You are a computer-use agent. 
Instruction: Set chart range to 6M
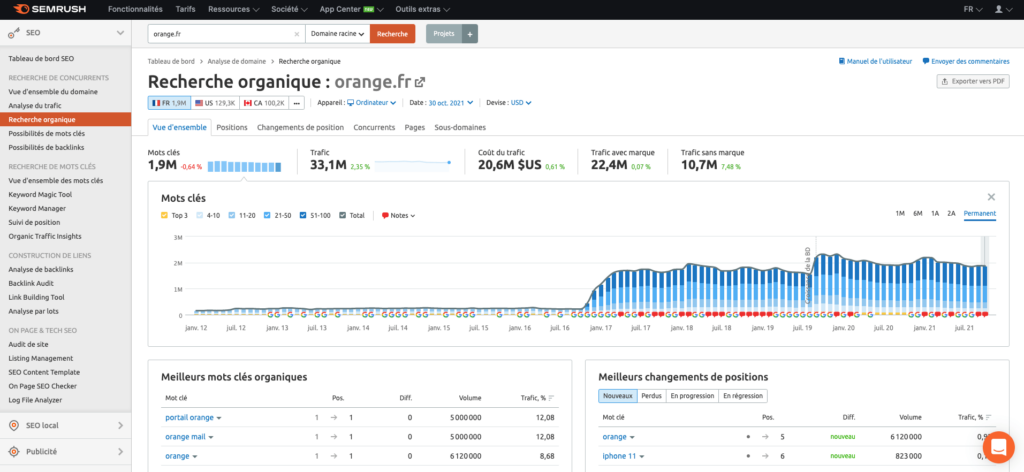click(918, 213)
